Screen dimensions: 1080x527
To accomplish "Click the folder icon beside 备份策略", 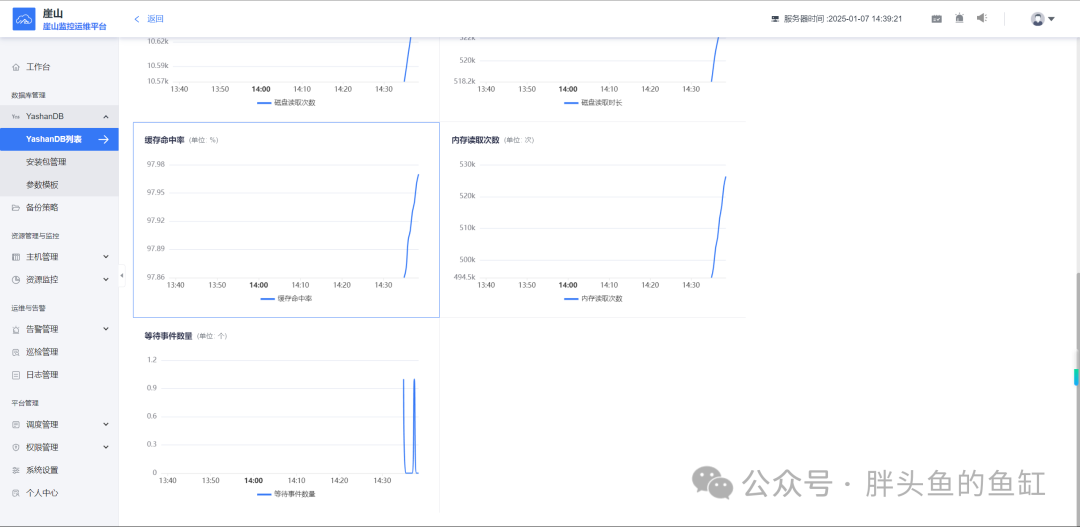I will click(16, 207).
